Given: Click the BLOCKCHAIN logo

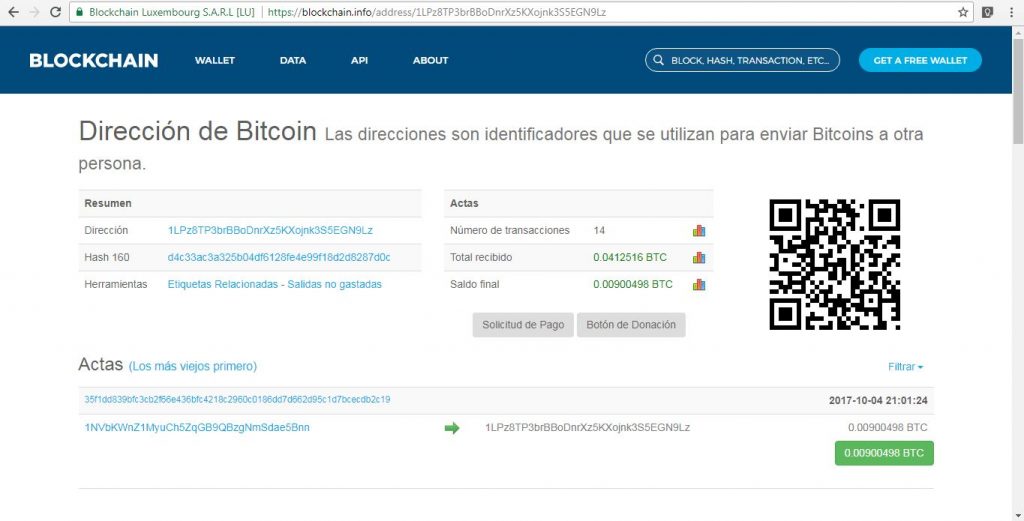Looking at the screenshot, I should [93, 60].
